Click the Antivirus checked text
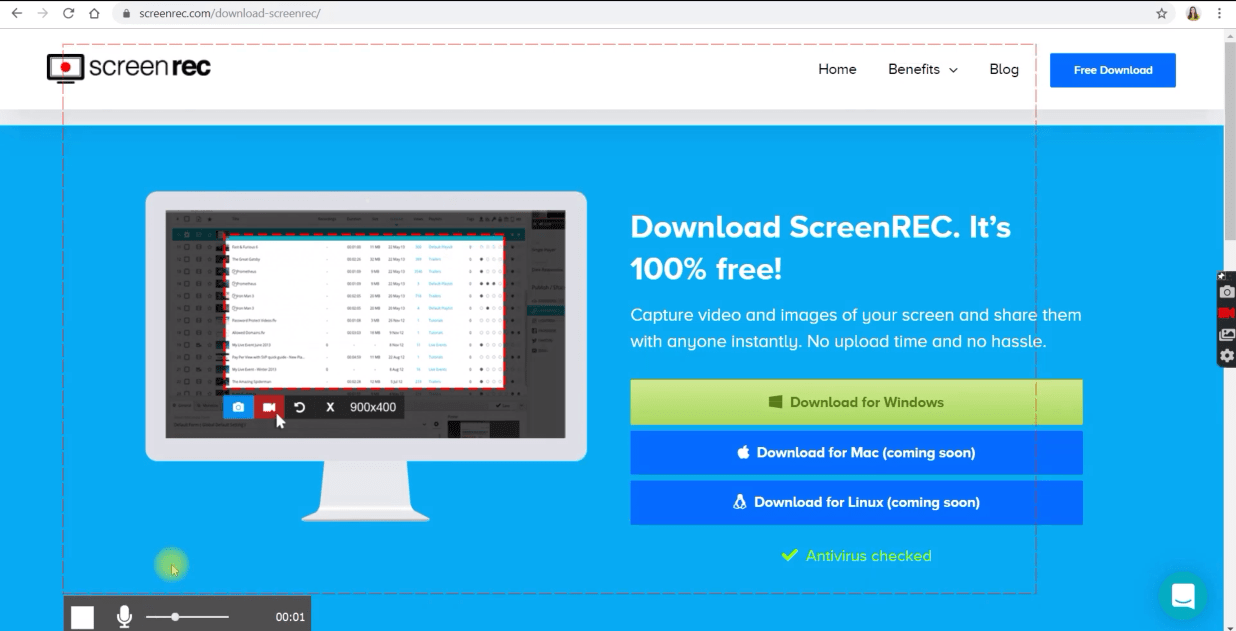 868,556
